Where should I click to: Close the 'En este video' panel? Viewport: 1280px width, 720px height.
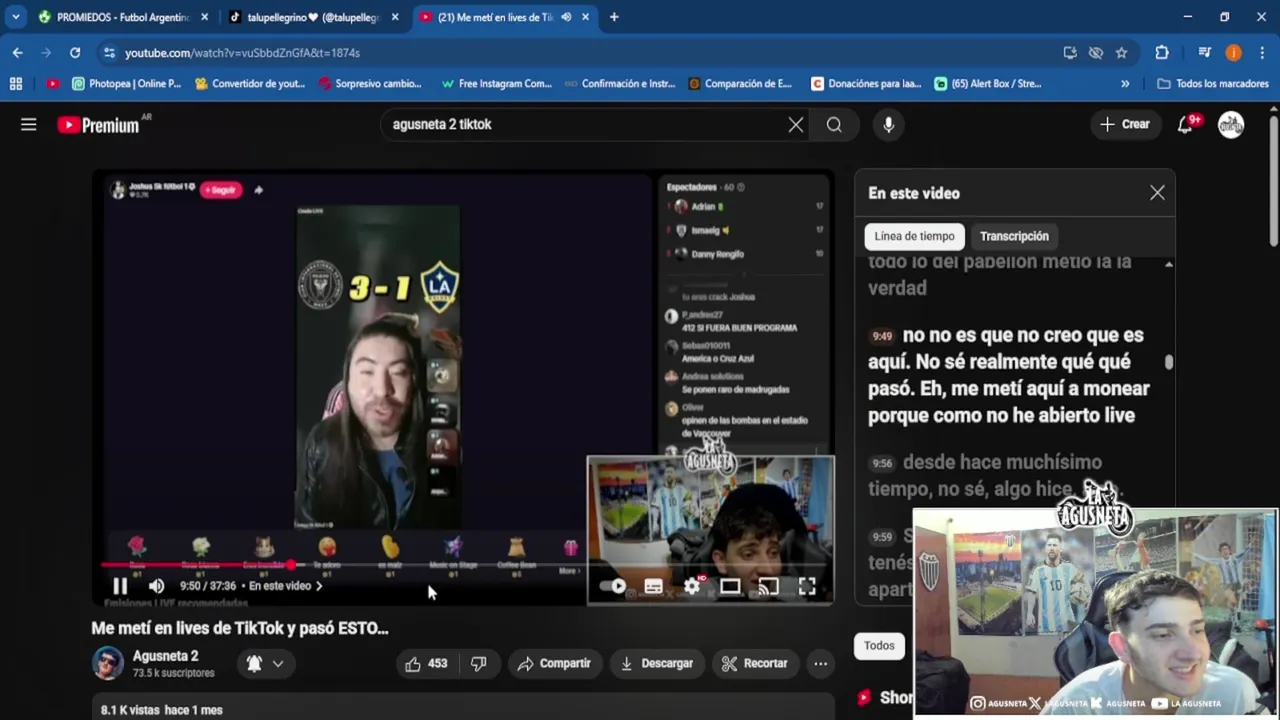(x=1157, y=193)
